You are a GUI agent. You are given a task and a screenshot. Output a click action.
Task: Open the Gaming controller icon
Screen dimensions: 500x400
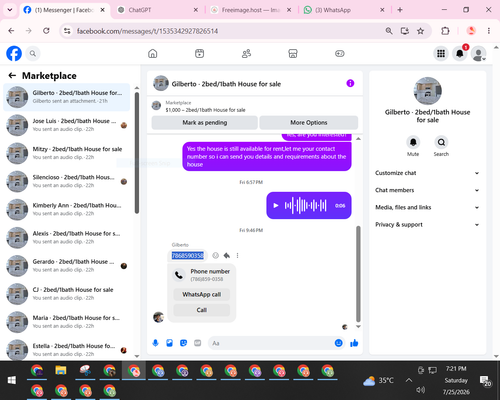[340, 53]
